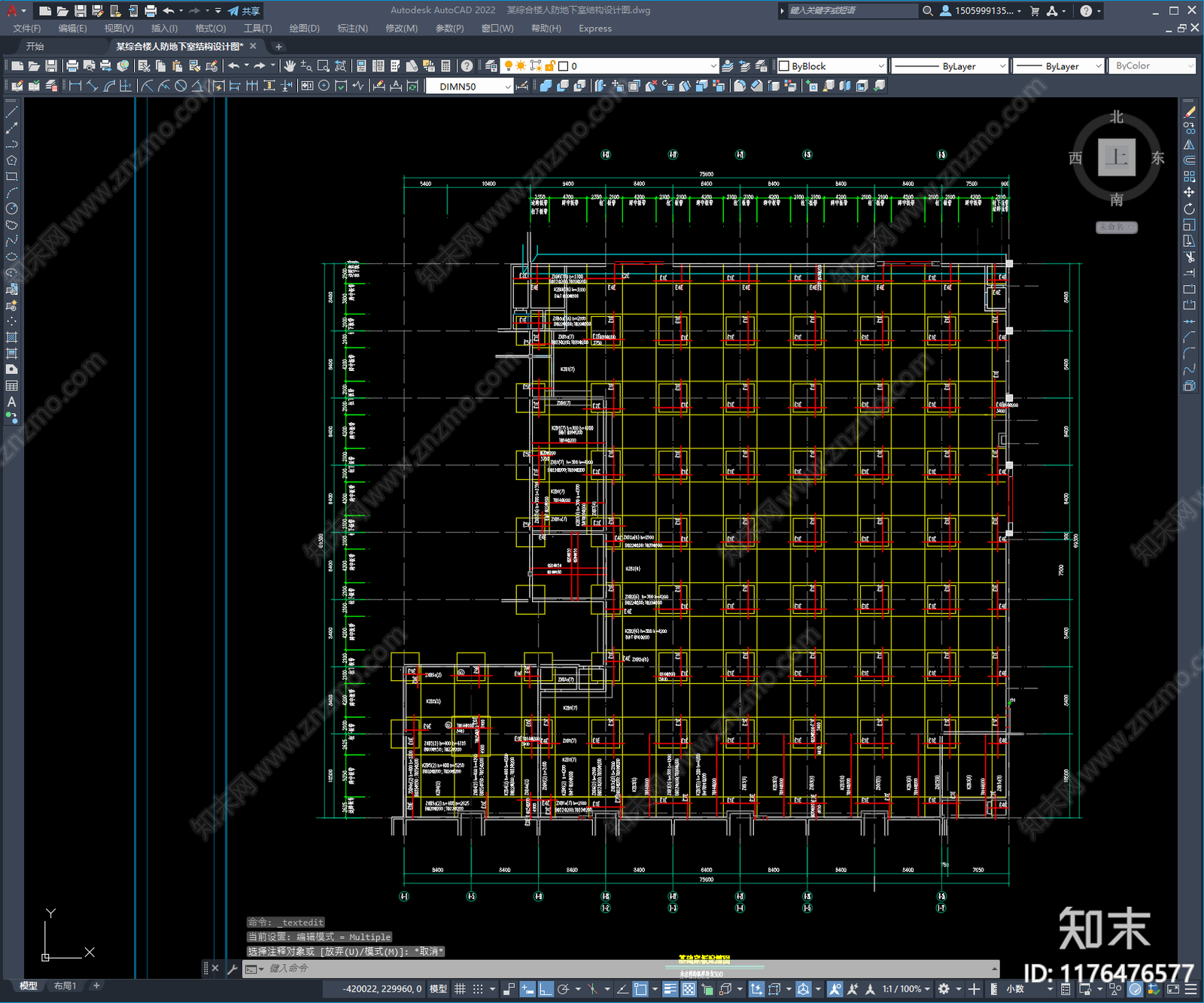Switch to the 模型 layout tab
This screenshot has height=1003, width=1204.
tap(29, 986)
